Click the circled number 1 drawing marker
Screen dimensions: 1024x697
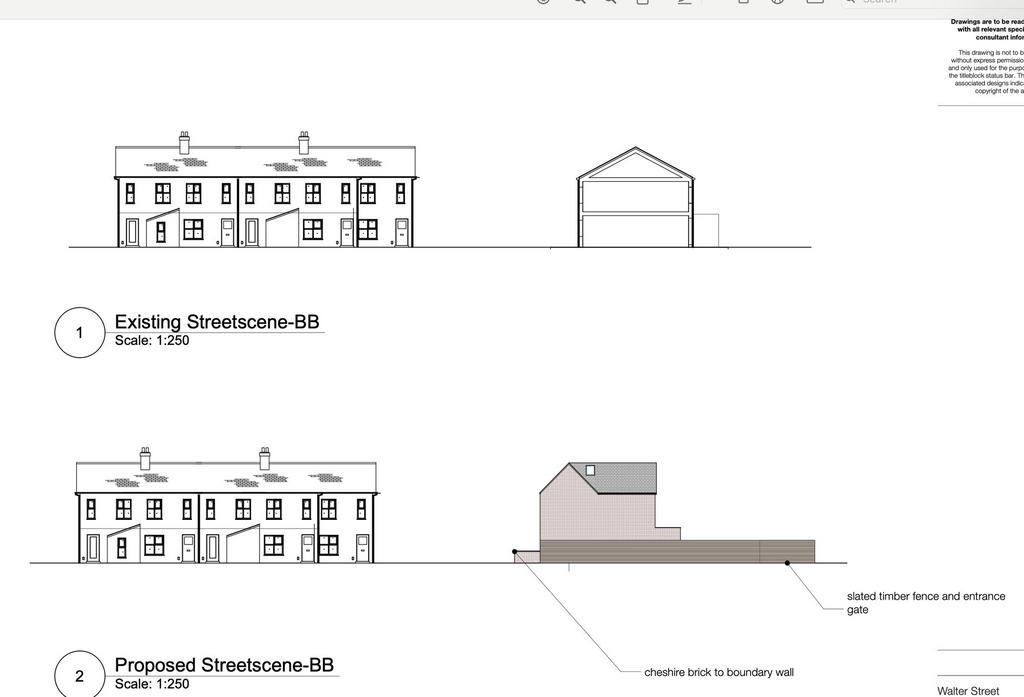80,332
